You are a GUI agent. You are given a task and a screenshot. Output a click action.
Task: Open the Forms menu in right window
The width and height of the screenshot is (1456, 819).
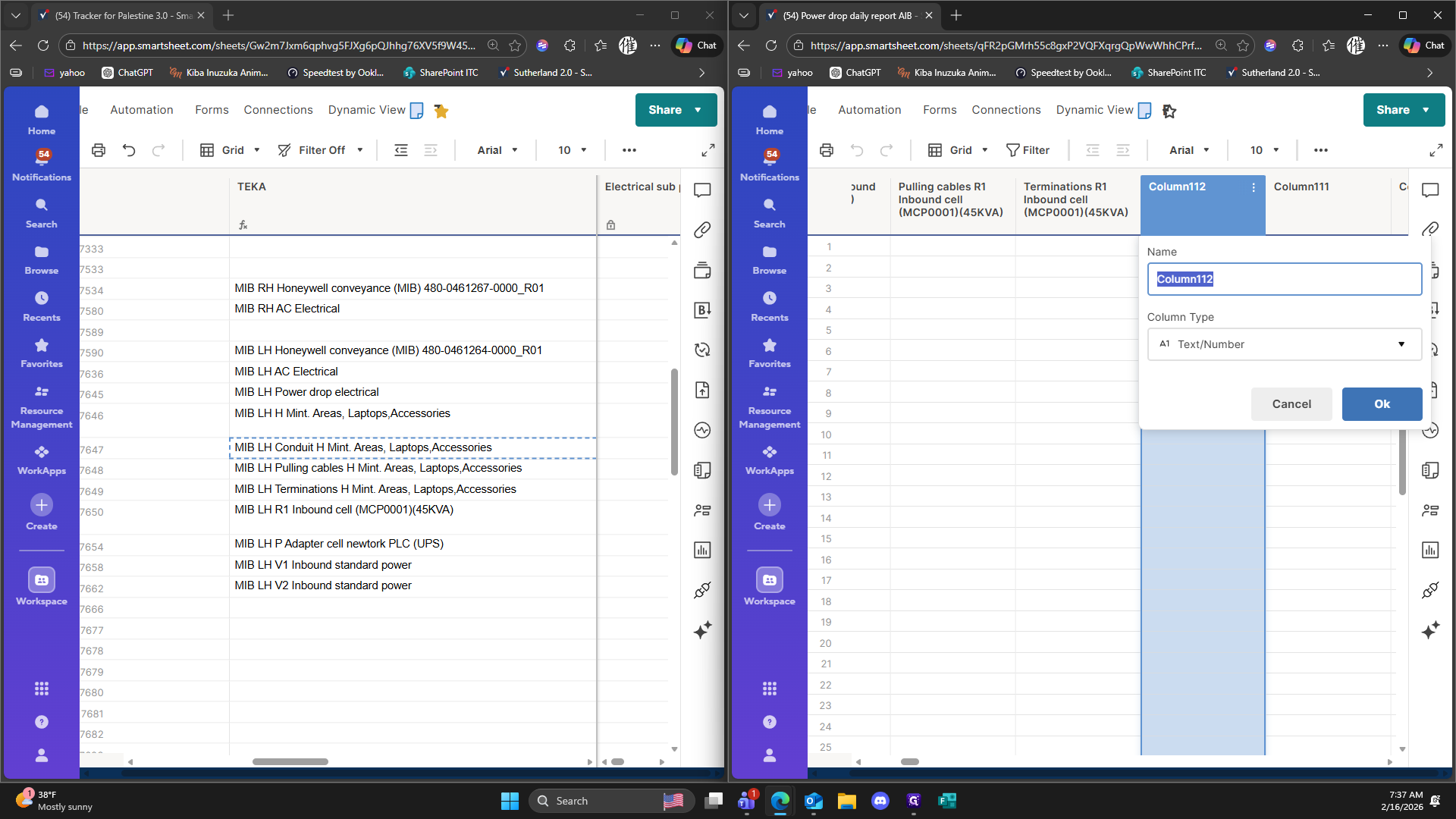pyautogui.click(x=940, y=110)
